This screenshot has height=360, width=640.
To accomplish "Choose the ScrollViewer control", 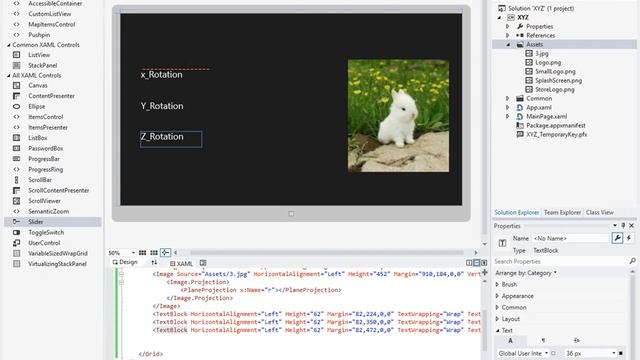I will click(44, 201).
